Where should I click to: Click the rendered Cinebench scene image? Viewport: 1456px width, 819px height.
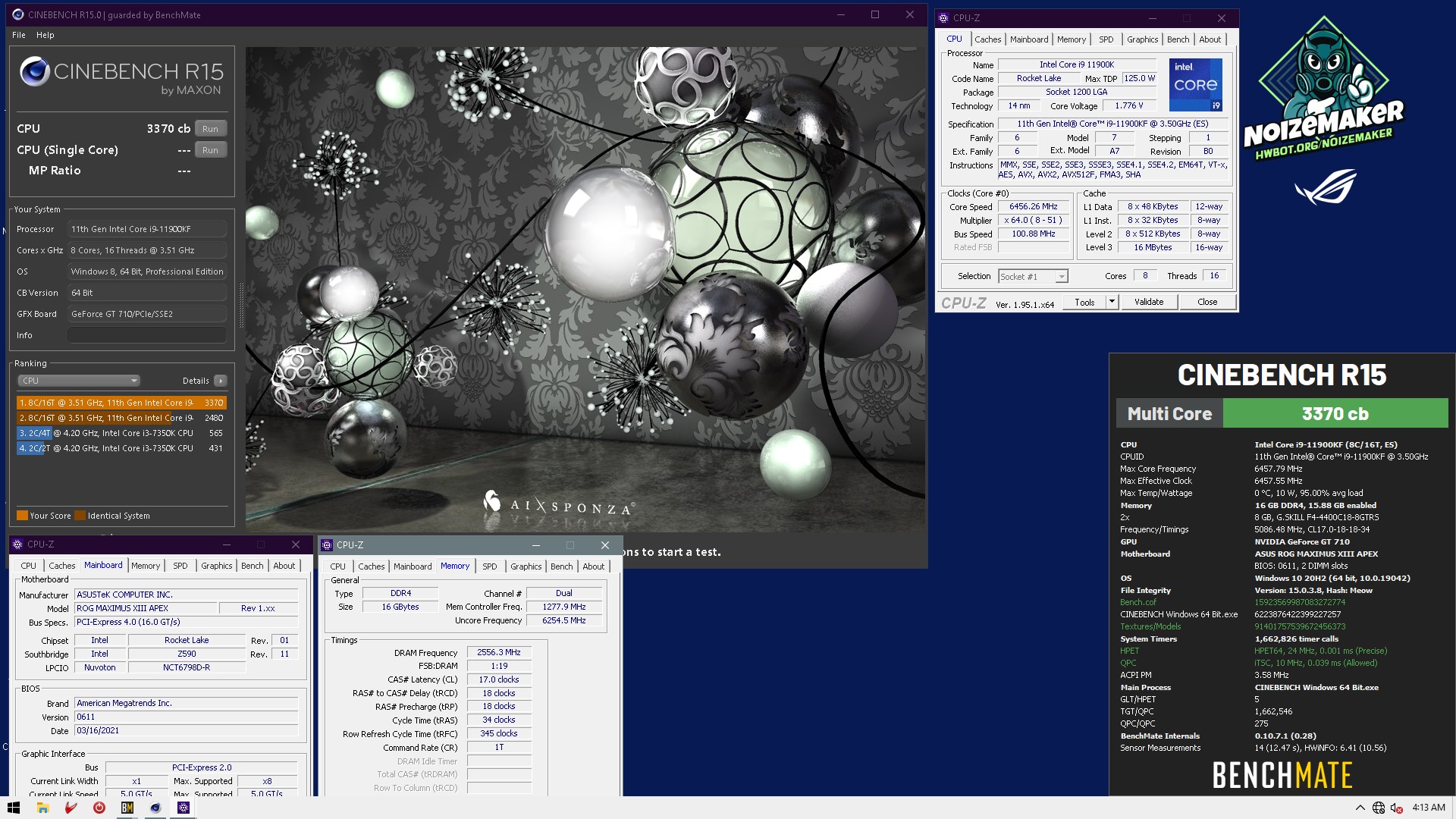click(585, 289)
